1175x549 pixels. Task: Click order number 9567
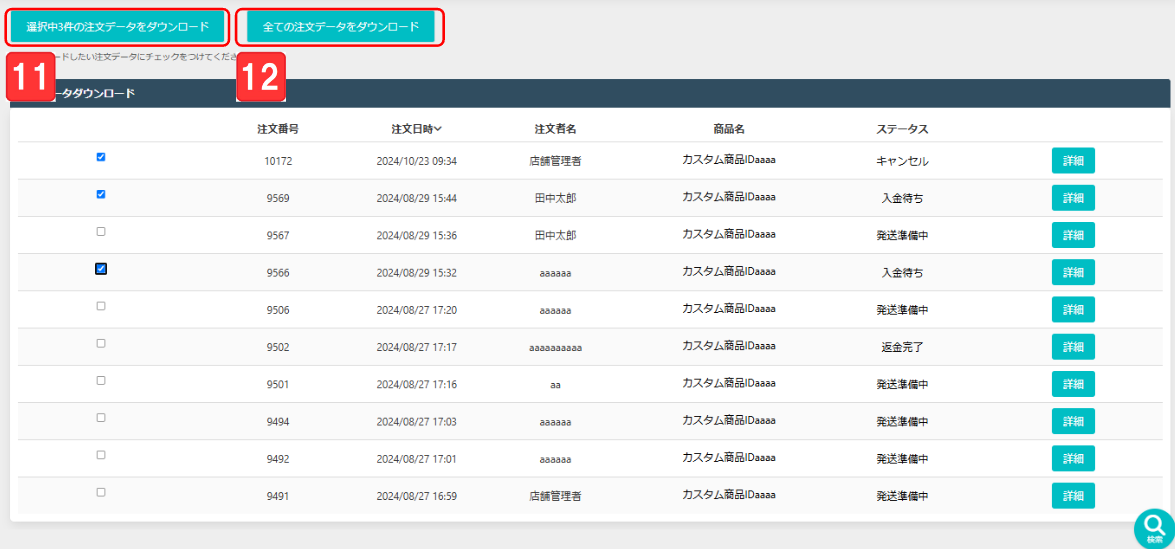tap(278, 235)
